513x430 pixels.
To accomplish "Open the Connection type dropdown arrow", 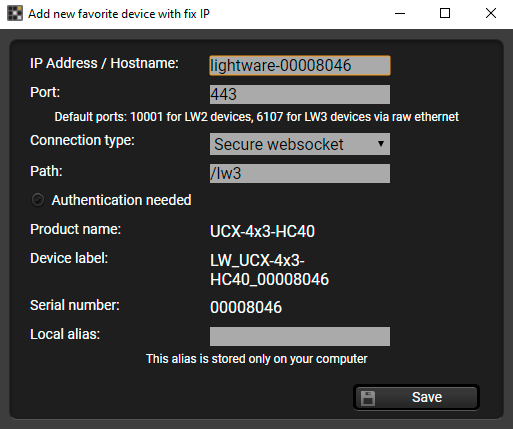I will (x=381, y=144).
